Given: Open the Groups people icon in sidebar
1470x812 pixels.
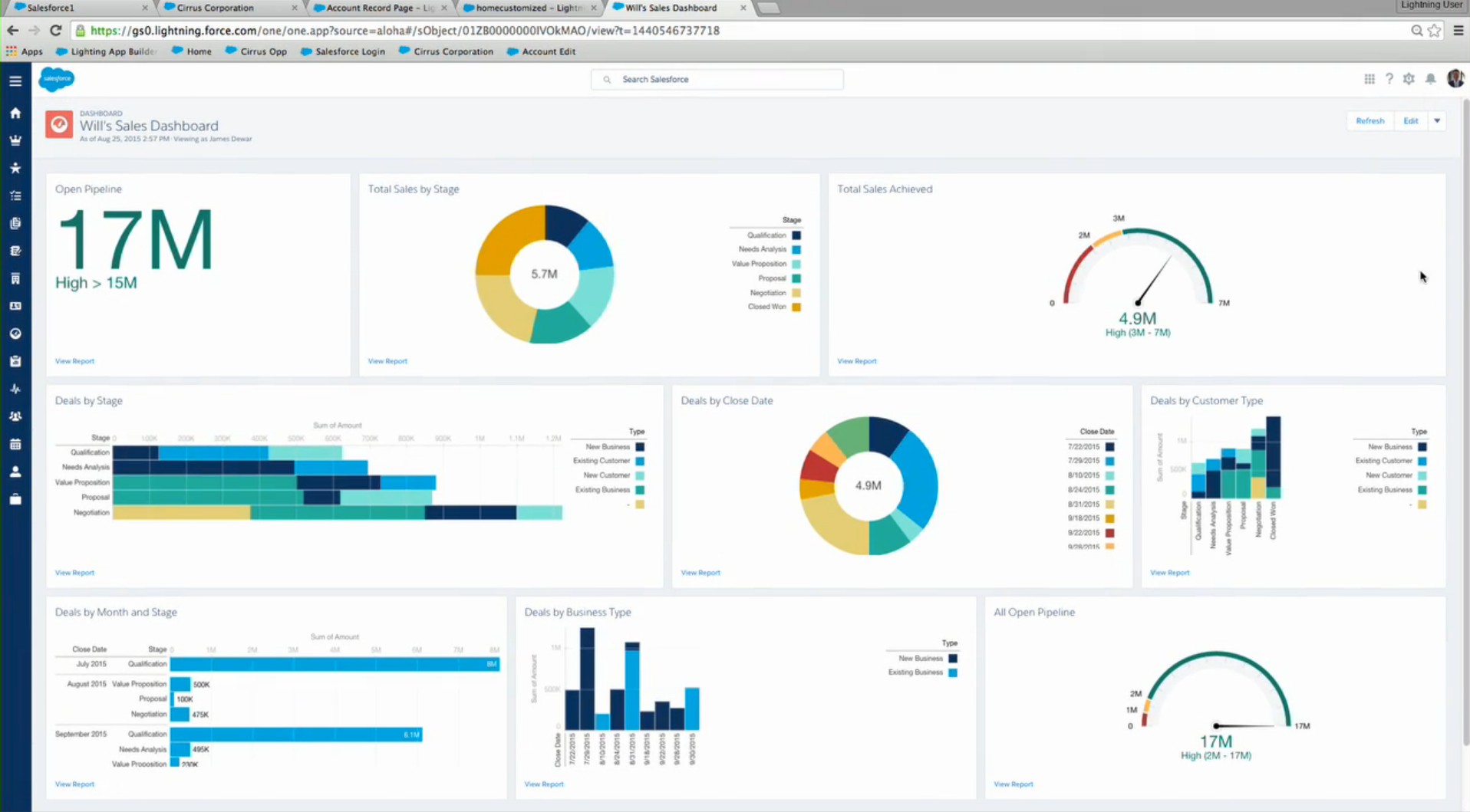Looking at the screenshot, I should (15, 416).
